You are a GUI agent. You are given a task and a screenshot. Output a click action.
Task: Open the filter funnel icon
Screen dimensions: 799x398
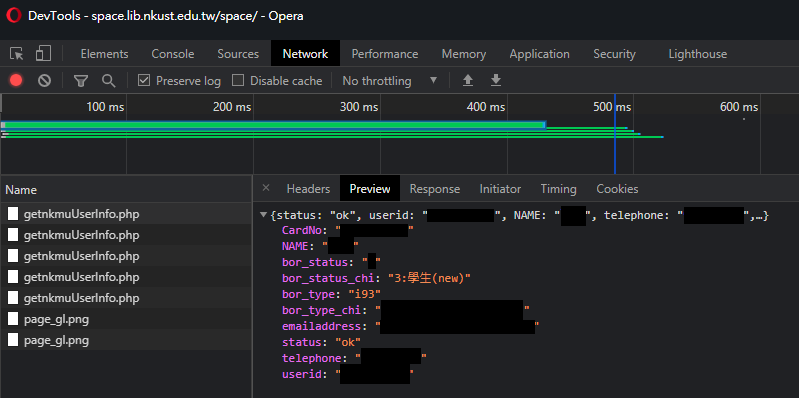point(81,81)
